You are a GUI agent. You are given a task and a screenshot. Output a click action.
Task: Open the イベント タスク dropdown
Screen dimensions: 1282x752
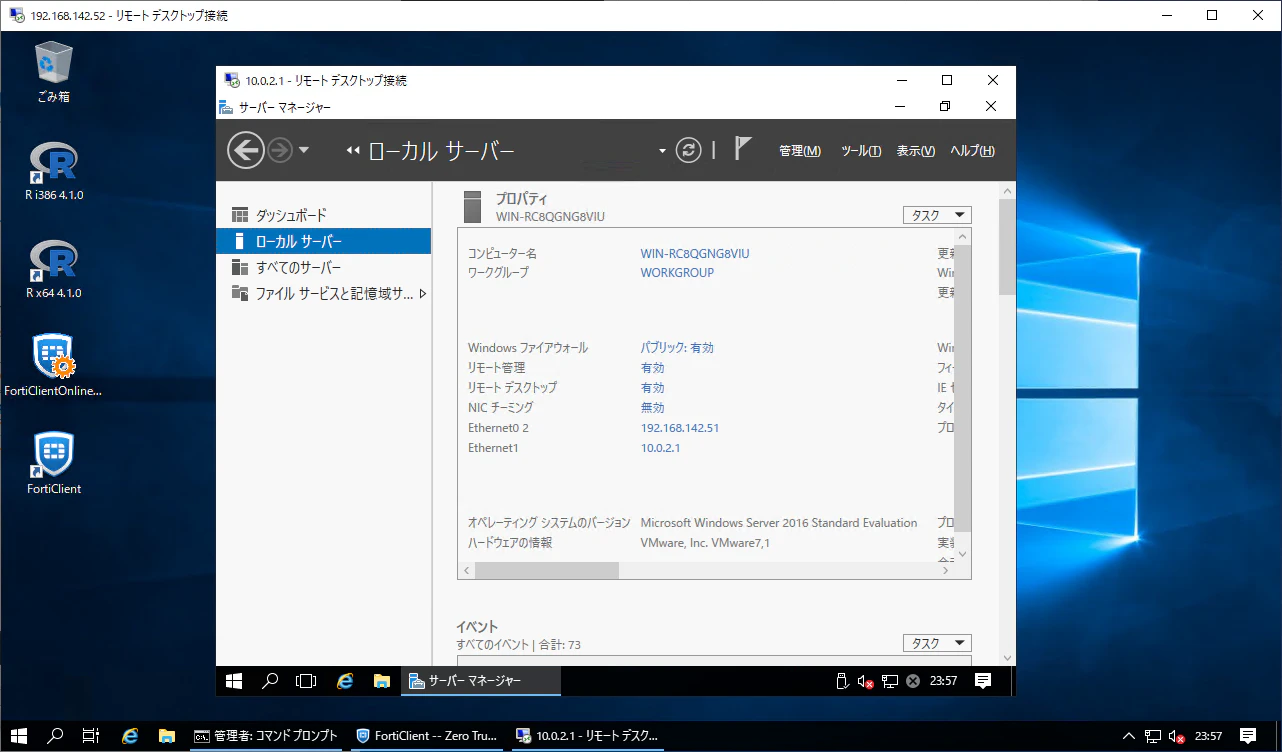point(937,643)
